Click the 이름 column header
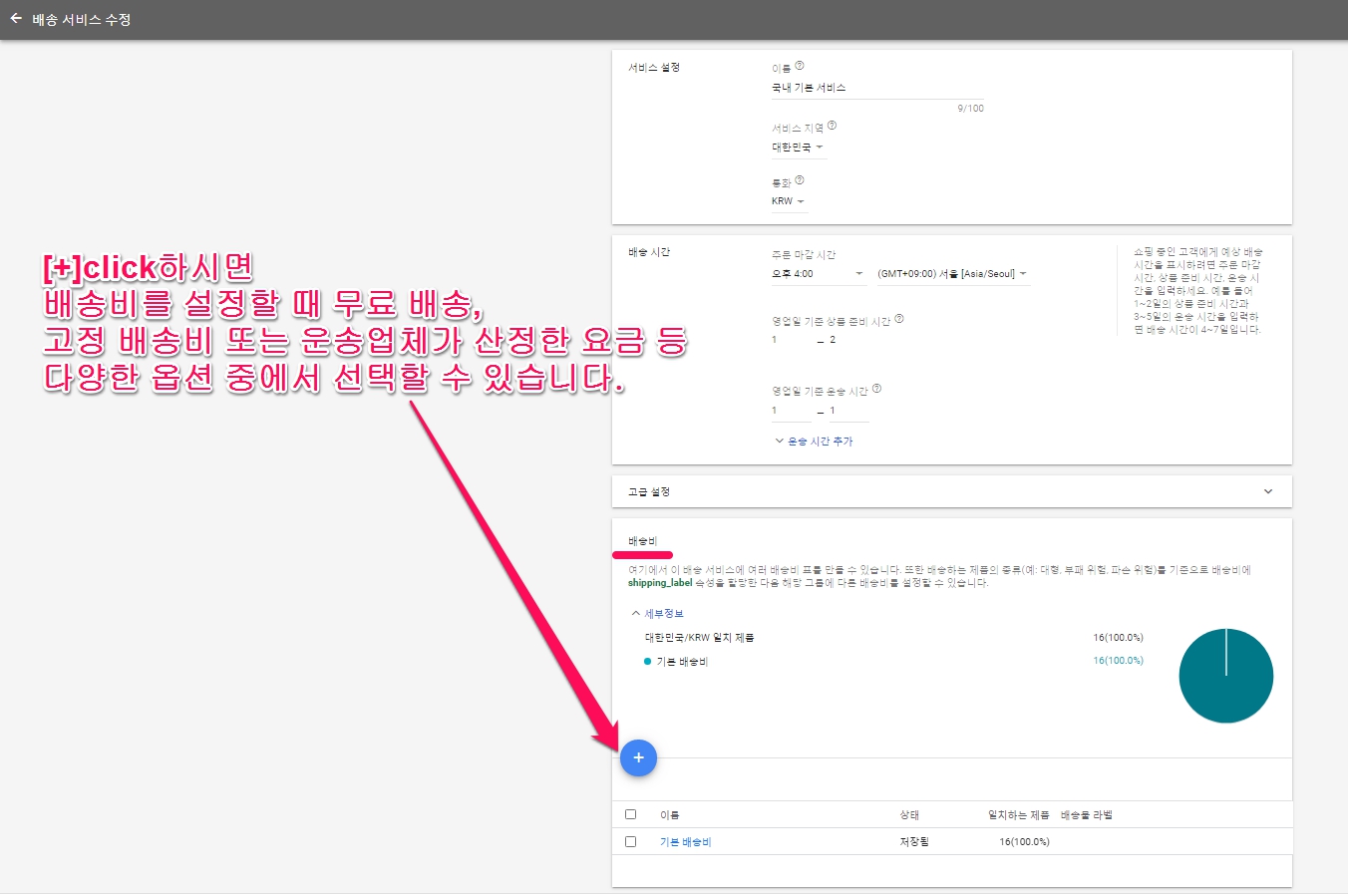This screenshot has width=1348, height=896. tap(669, 815)
